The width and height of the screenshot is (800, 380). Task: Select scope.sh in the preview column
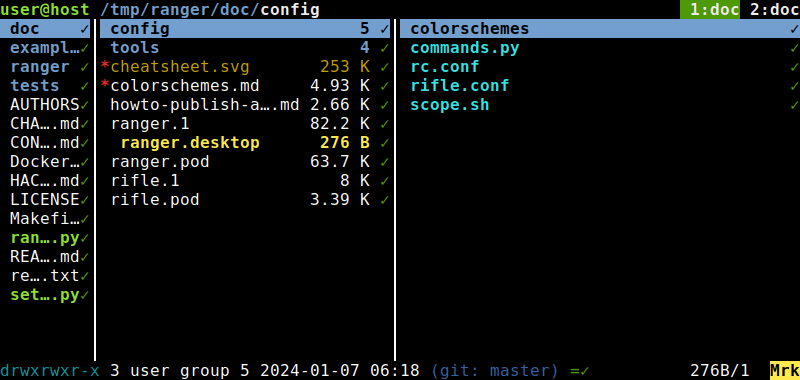[599, 105]
